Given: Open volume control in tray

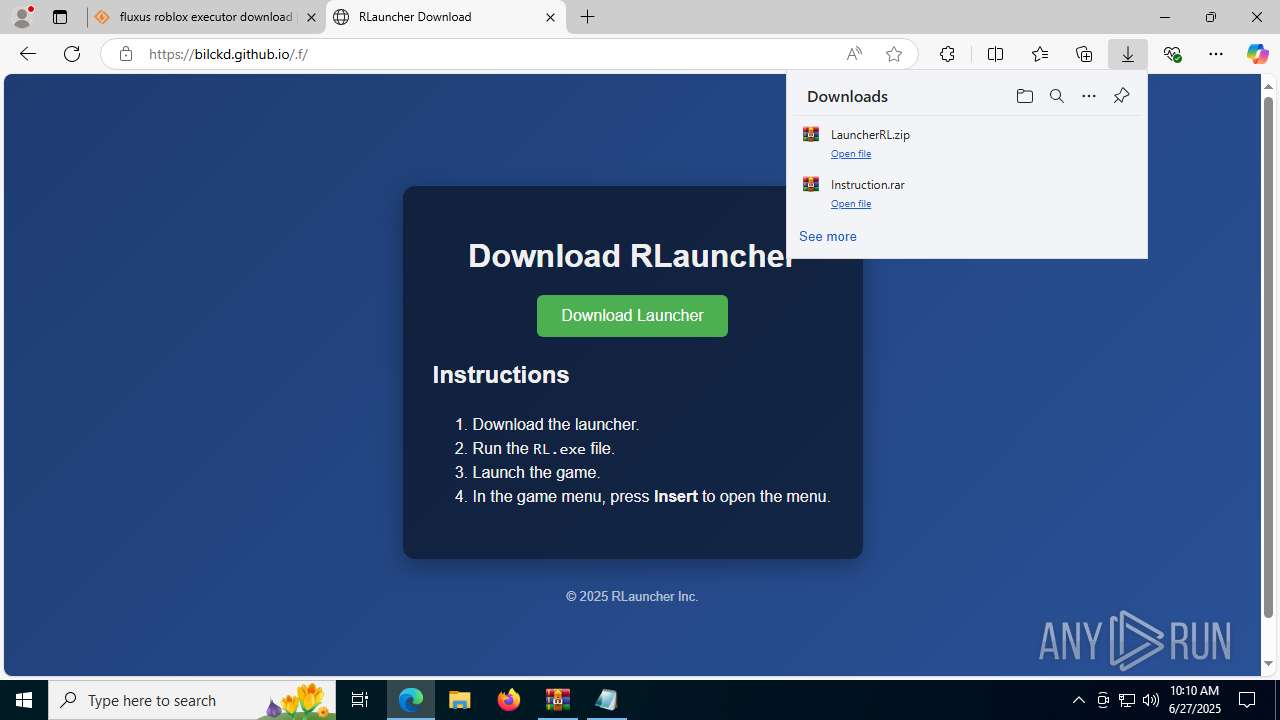Looking at the screenshot, I should pos(1151,700).
